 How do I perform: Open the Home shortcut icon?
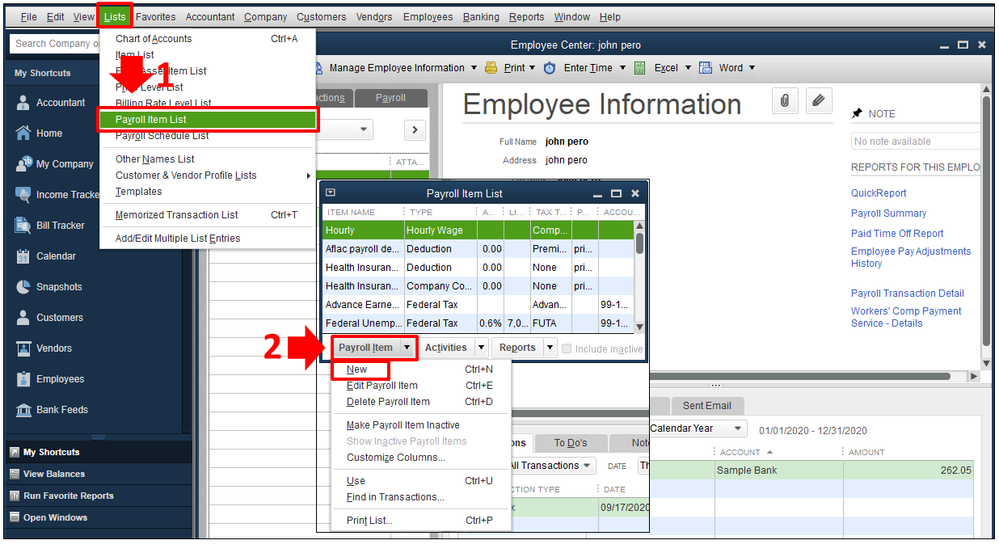pyautogui.click(x=23, y=133)
